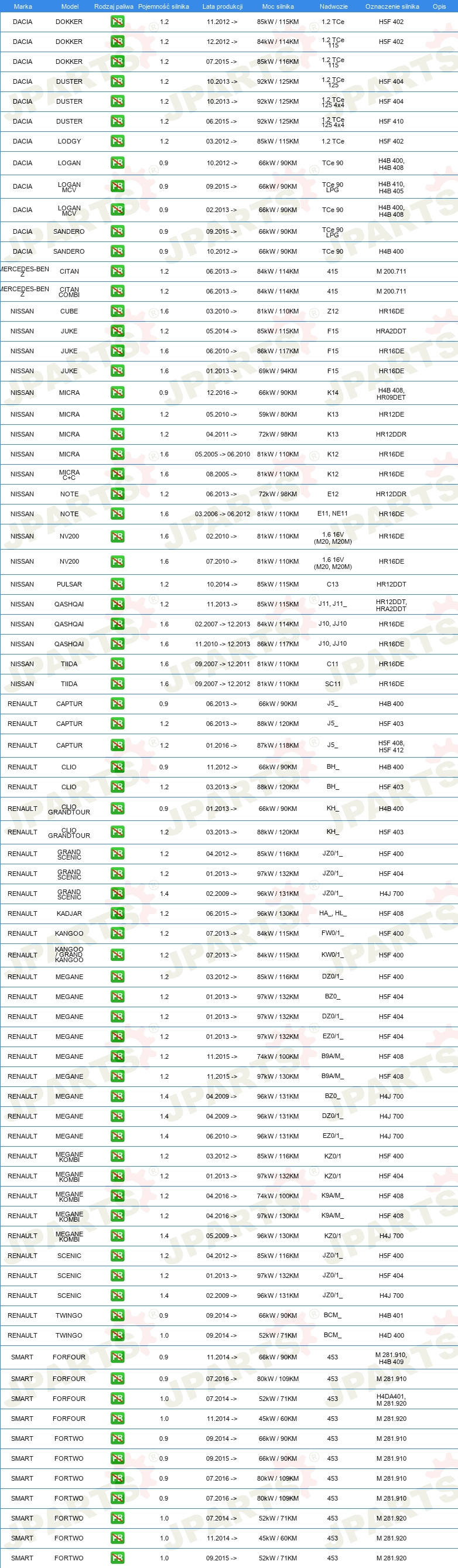Click fuel icon in Dacia Logan 10.2012 row
This screenshot has width=458, height=1568.
[x=117, y=163]
